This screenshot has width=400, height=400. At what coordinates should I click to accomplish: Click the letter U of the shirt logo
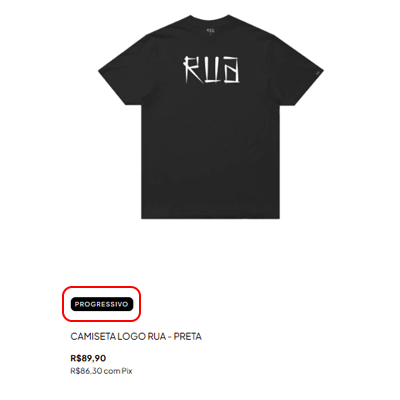point(212,71)
